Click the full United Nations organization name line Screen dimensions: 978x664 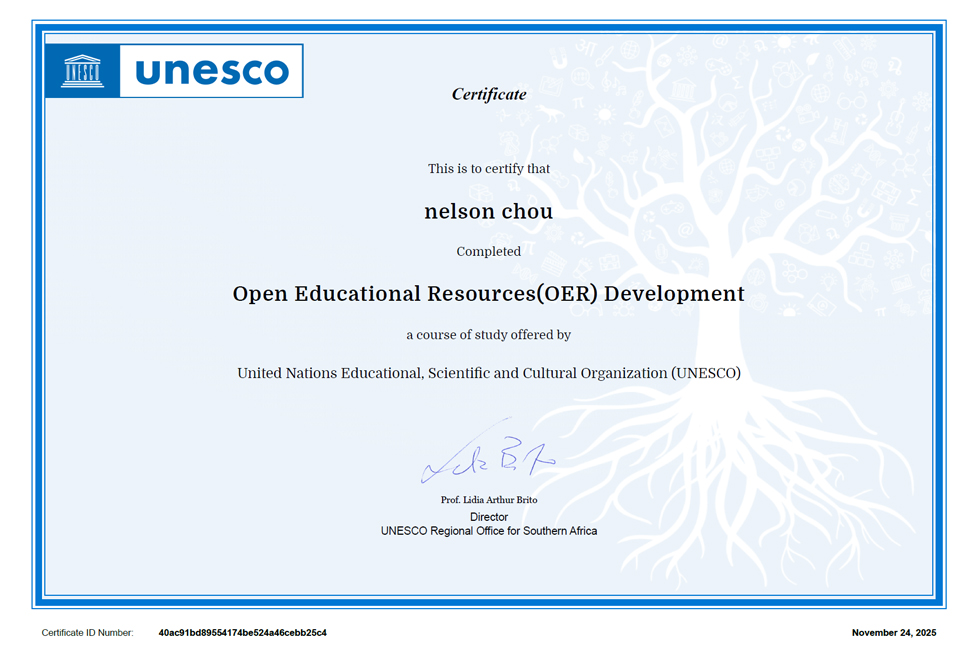[488, 373]
